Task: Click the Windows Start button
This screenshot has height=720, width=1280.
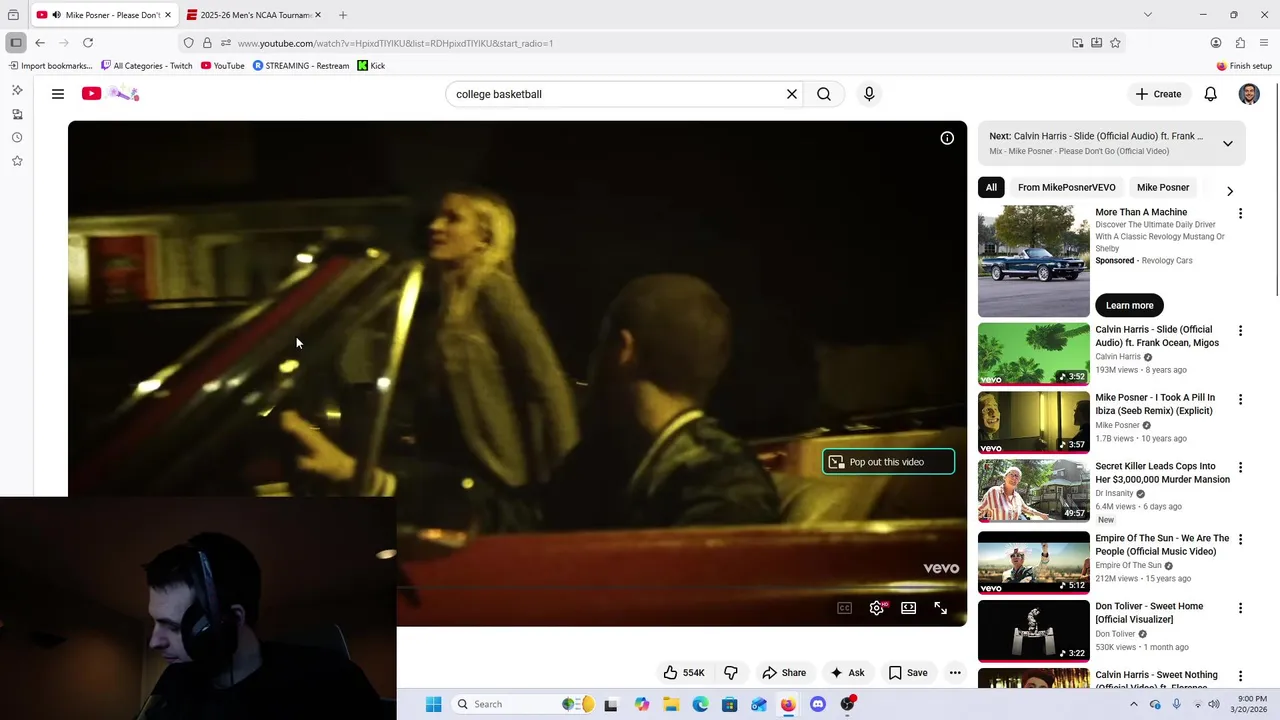Action: pos(433,704)
